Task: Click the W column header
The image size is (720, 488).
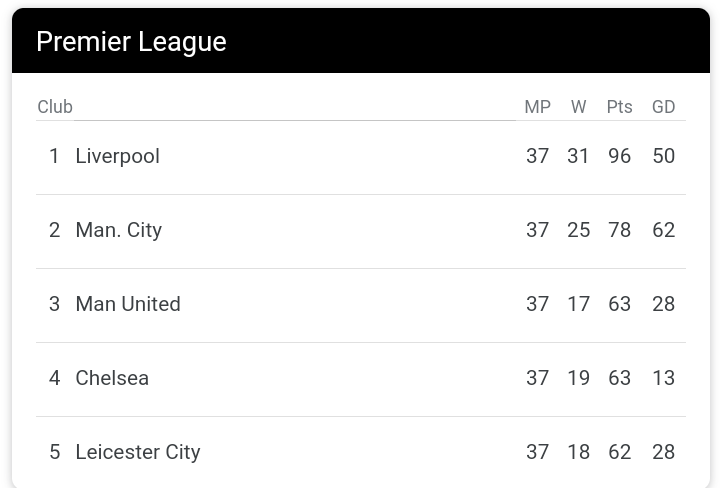Action: click(x=578, y=107)
